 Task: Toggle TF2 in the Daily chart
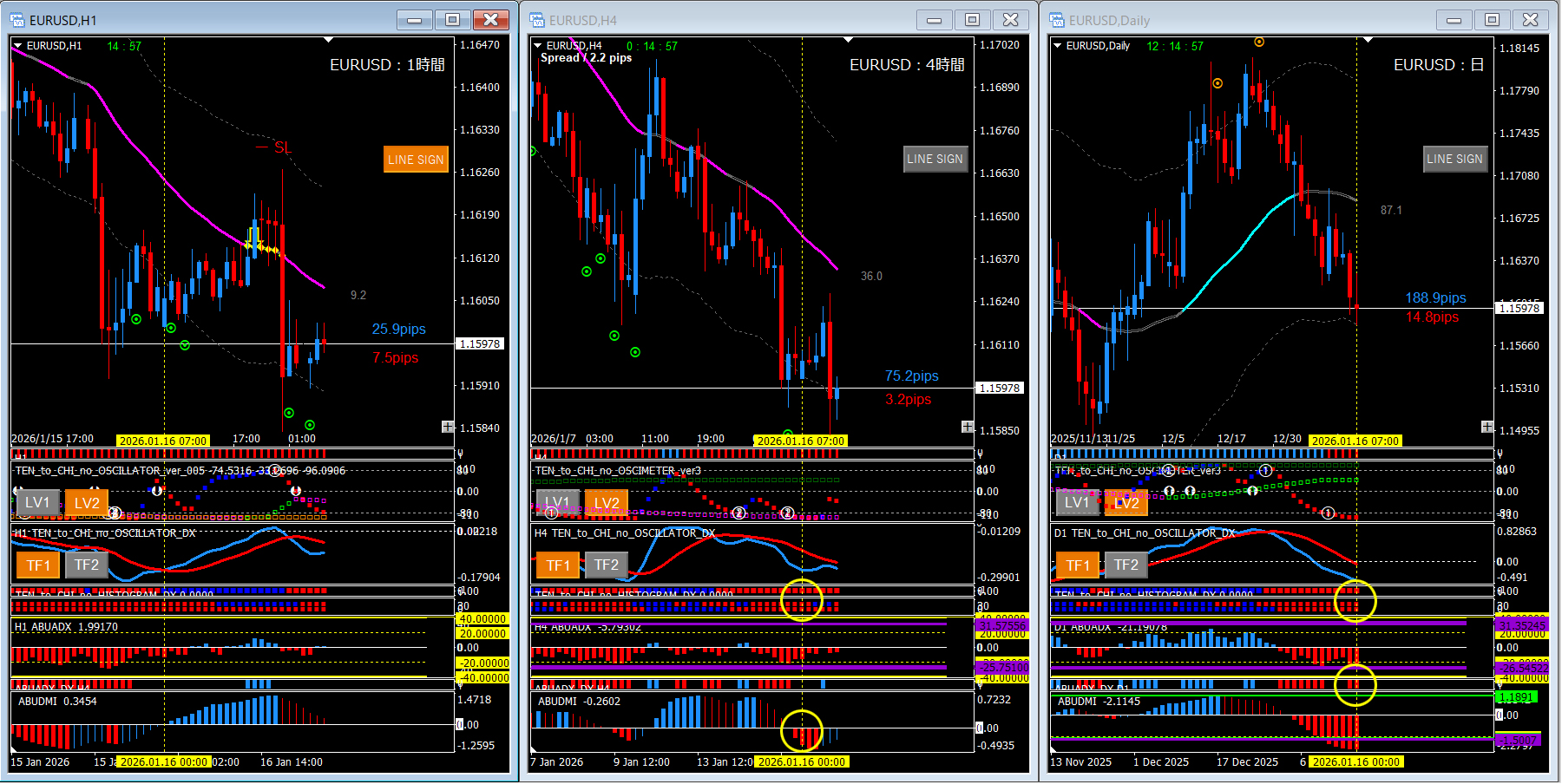coord(1126,565)
